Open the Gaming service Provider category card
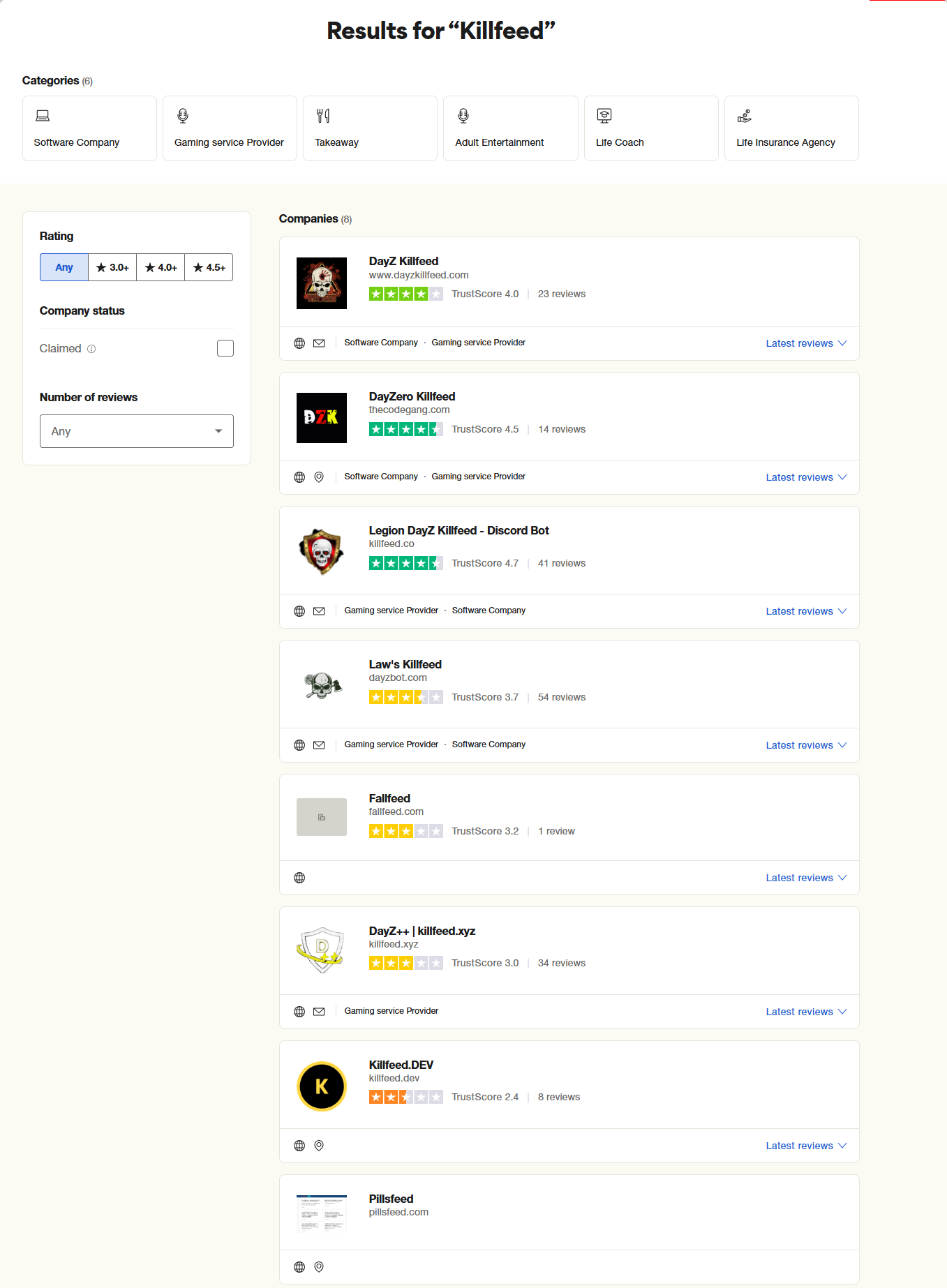Viewport: 947px width, 1288px height. (x=230, y=128)
